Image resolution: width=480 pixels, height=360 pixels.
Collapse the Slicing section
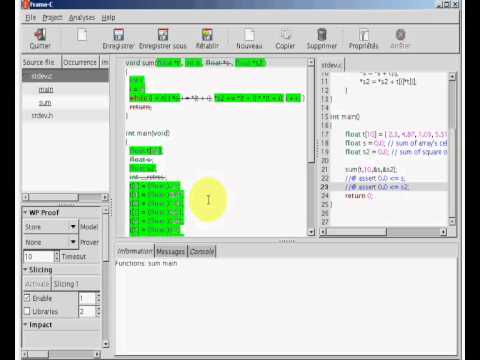click(25, 269)
